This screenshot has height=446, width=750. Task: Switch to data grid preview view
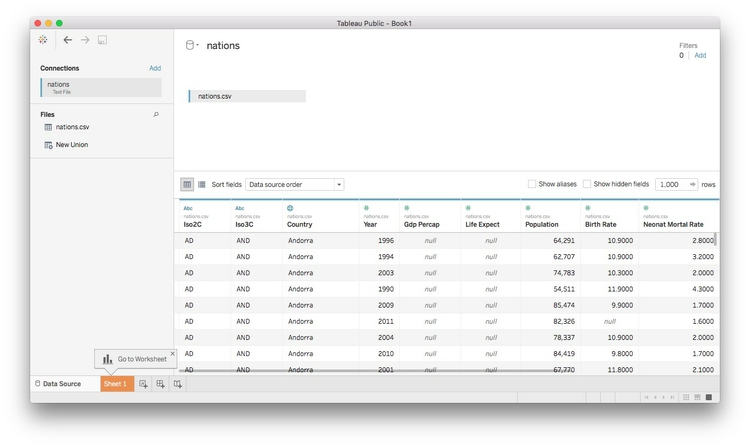click(x=187, y=185)
